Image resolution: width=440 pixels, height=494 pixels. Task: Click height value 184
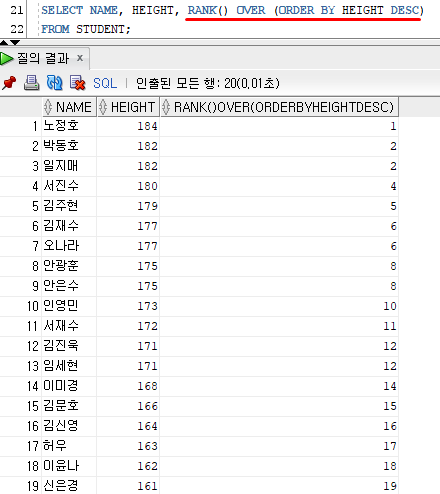(x=147, y=126)
